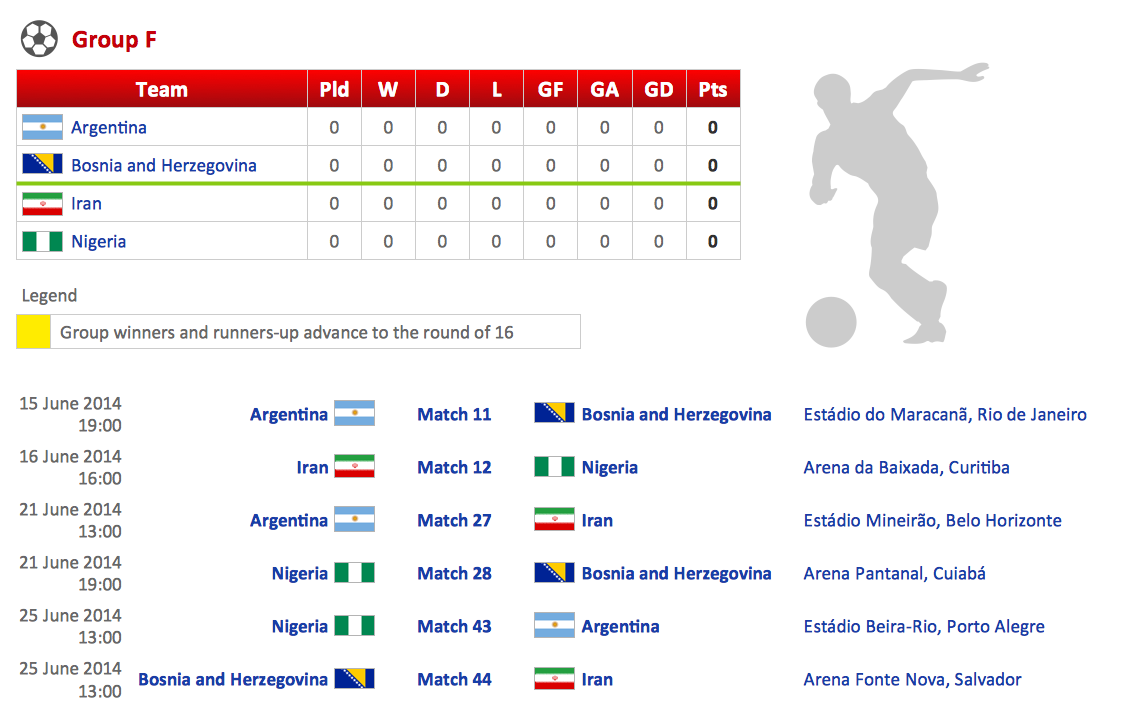1130x715 pixels.
Task: Click the yellow legend color swatch
Action: 33,332
